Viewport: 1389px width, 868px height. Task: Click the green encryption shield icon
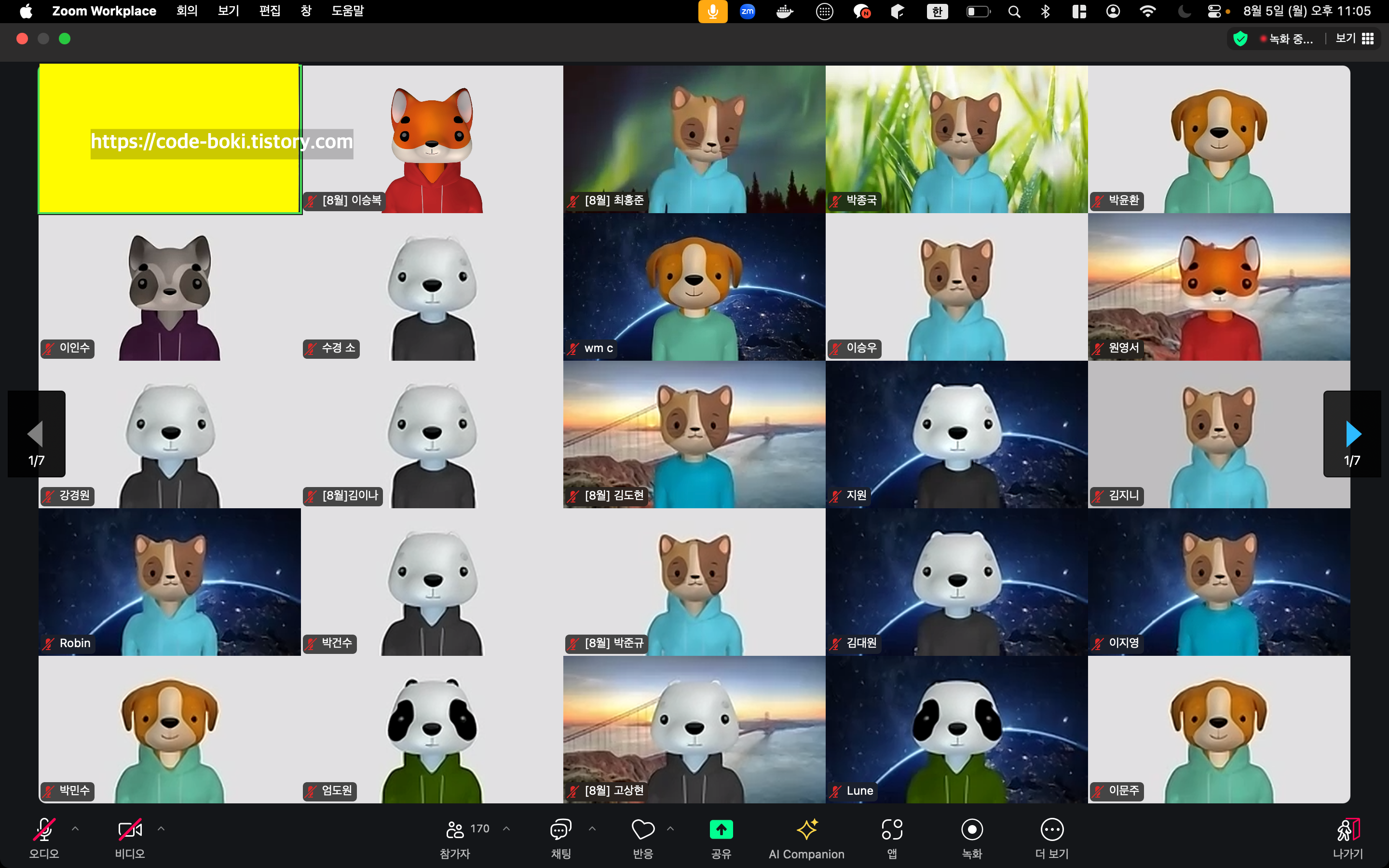[x=1240, y=39]
